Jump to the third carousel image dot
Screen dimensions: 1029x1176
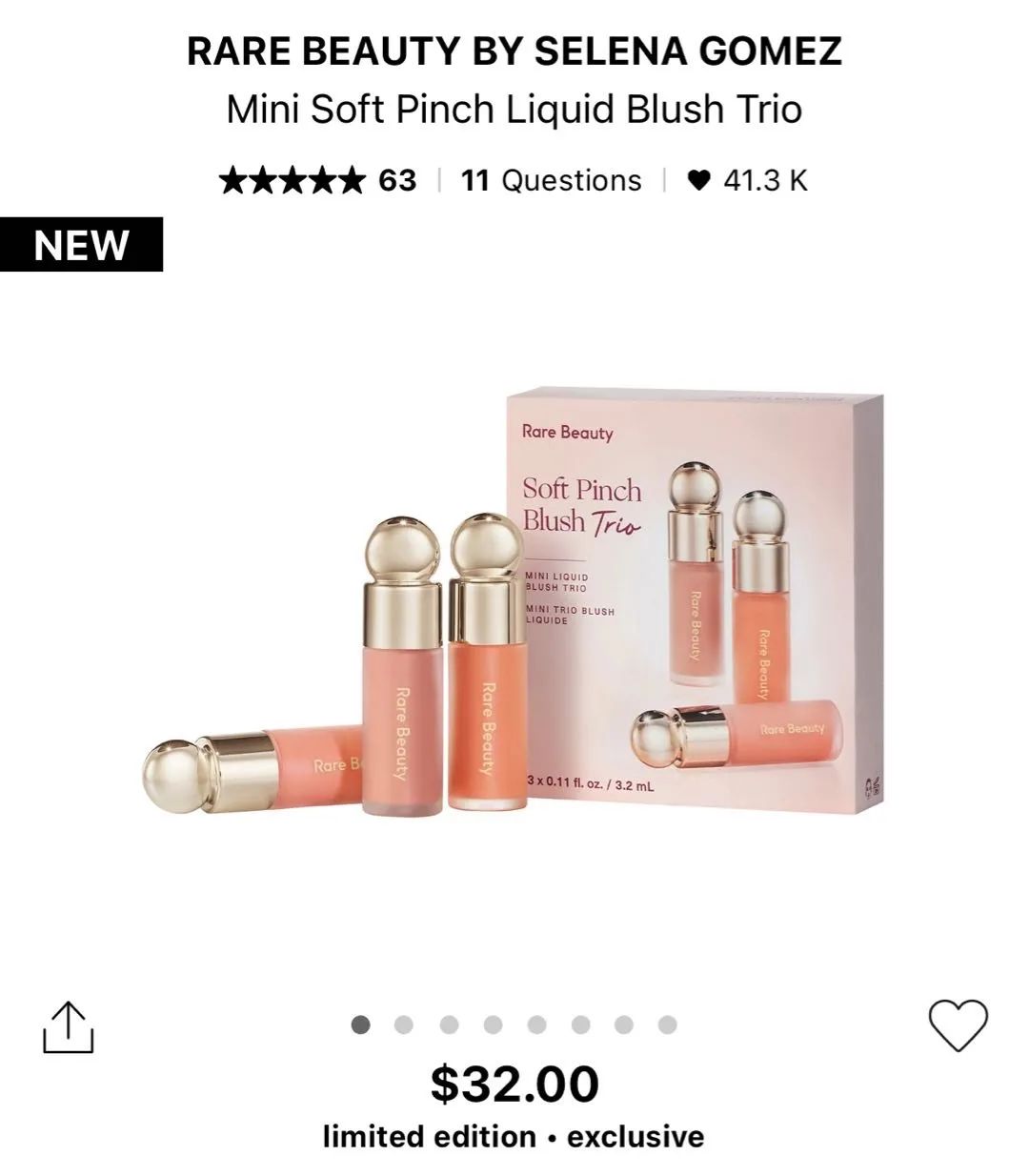(x=449, y=1024)
